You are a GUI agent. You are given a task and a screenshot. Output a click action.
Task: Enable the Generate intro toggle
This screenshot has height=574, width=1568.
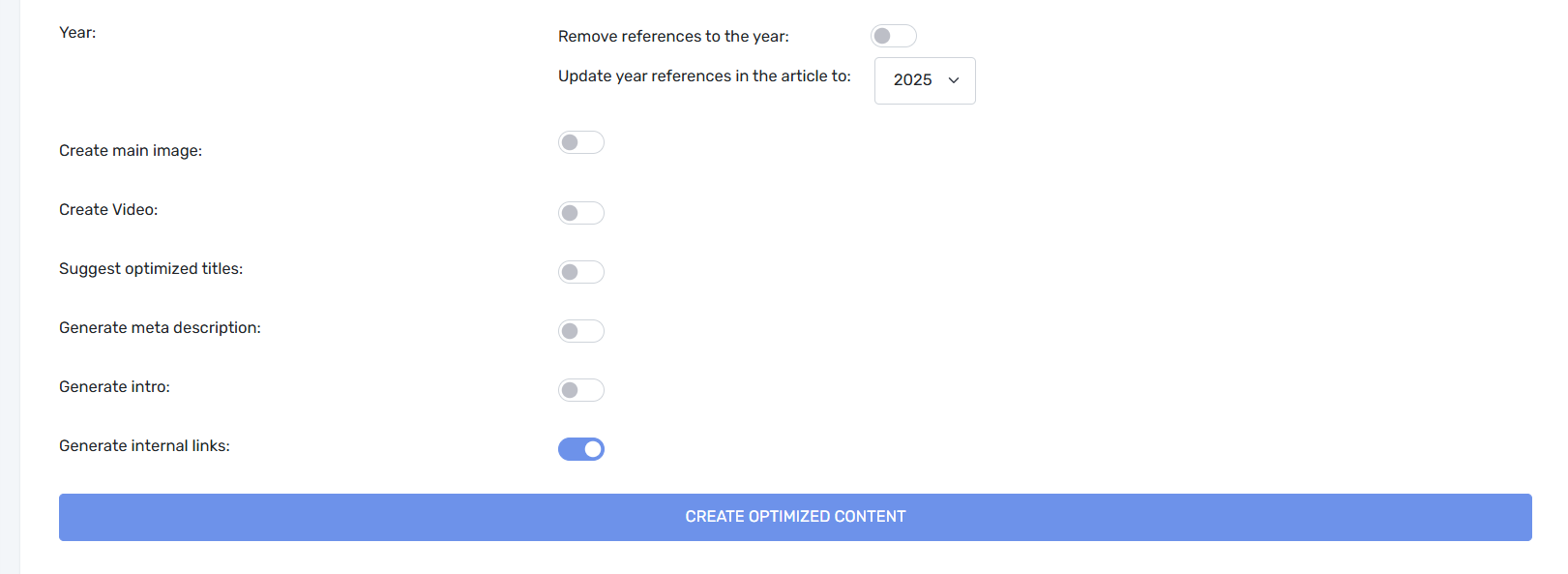point(581,390)
